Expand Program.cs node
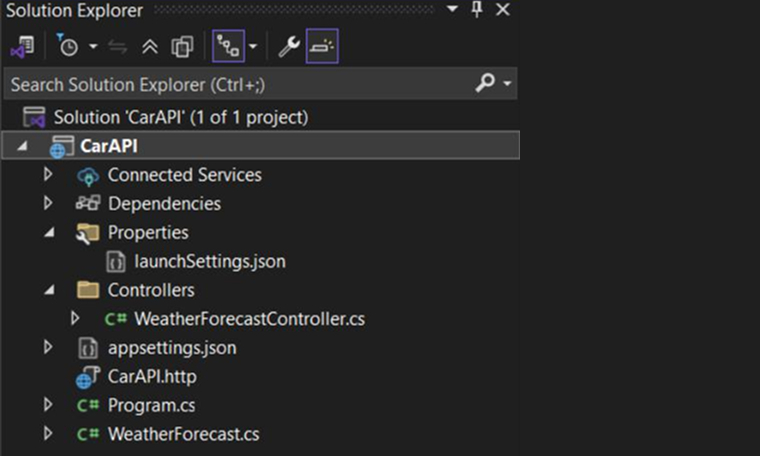The width and height of the screenshot is (760, 456). coord(48,404)
